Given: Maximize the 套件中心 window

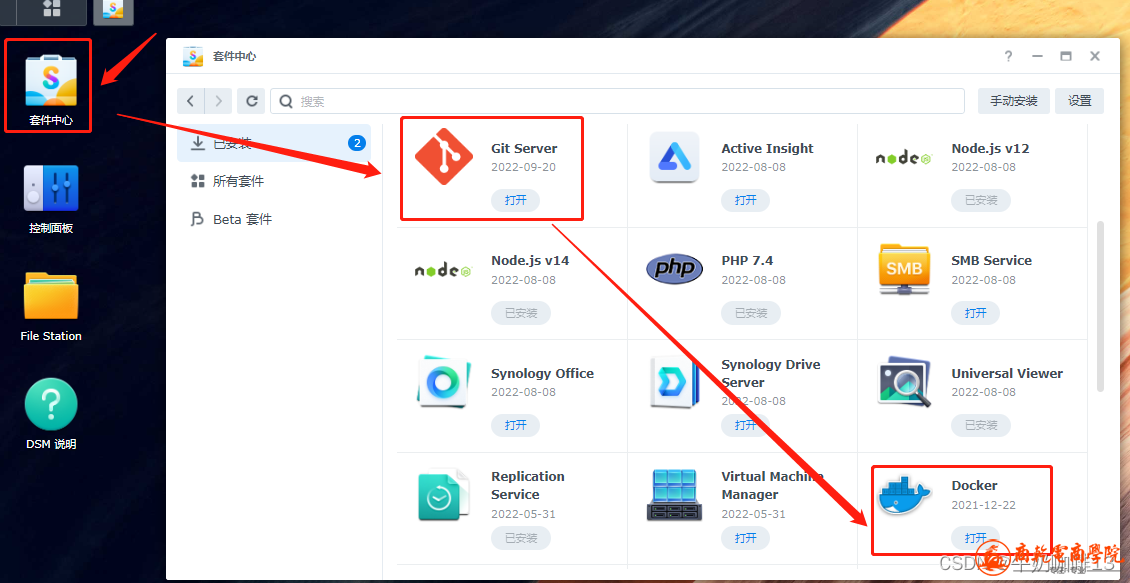Looking at the screenshot, I should click(x=1065, y=56).
